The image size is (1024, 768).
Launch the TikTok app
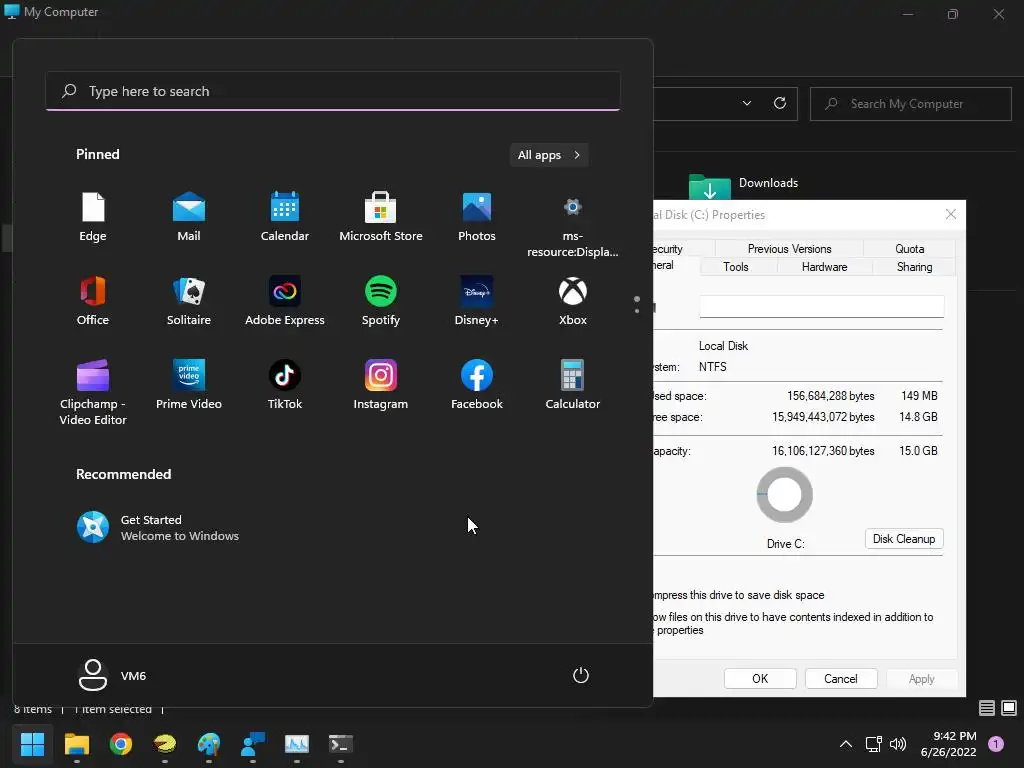click(x=285, y=385)
